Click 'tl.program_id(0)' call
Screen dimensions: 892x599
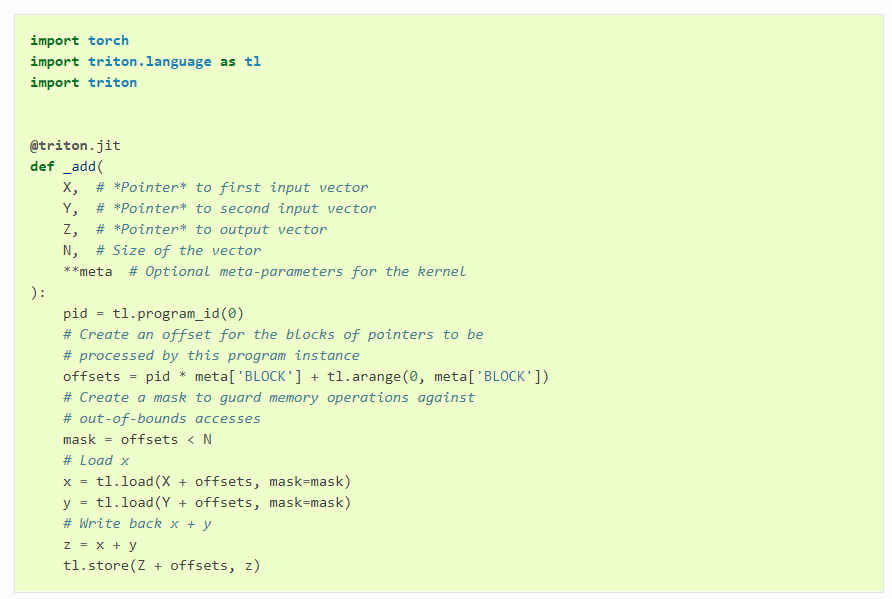pos(178,314)
